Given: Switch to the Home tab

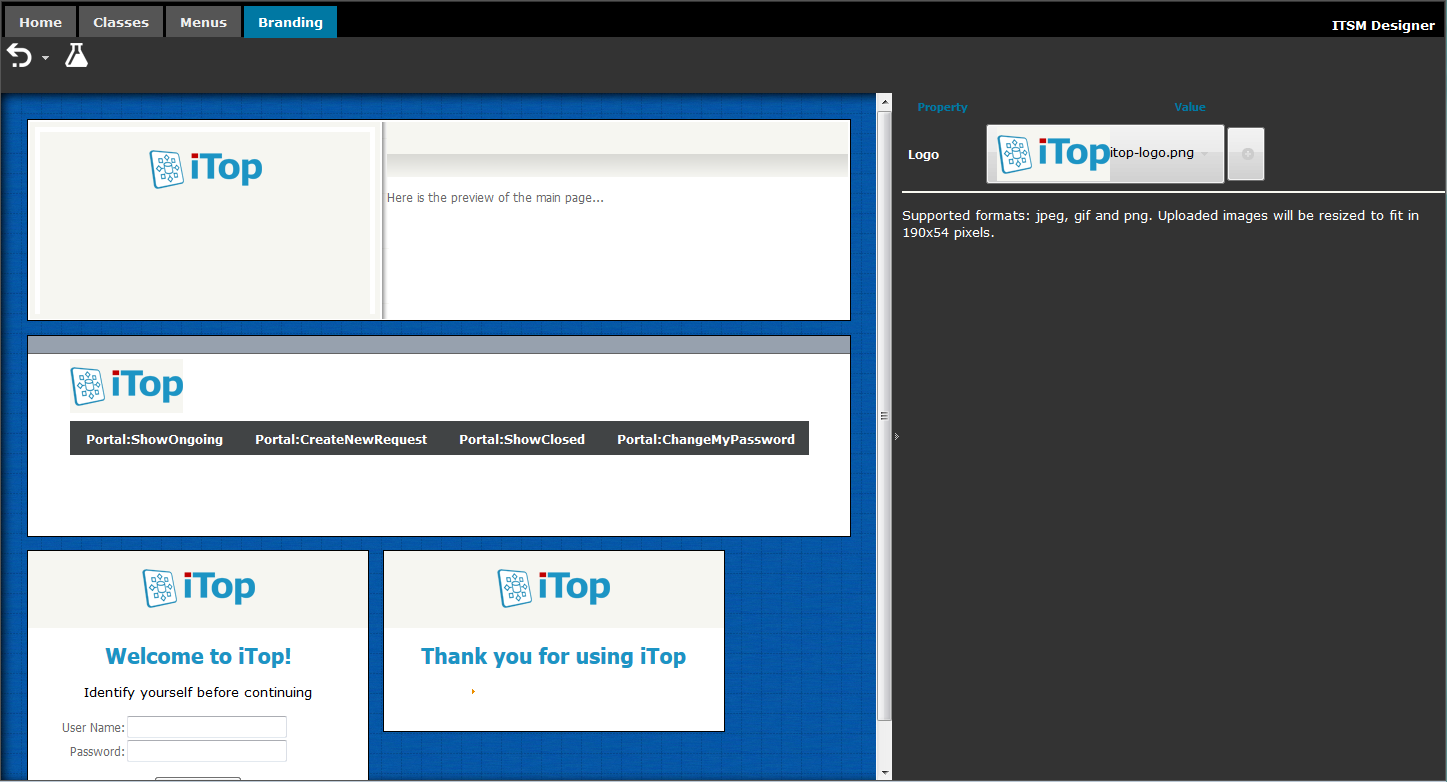Looking at the screenshot, I should pyautogui.click(x=40, y=22).
